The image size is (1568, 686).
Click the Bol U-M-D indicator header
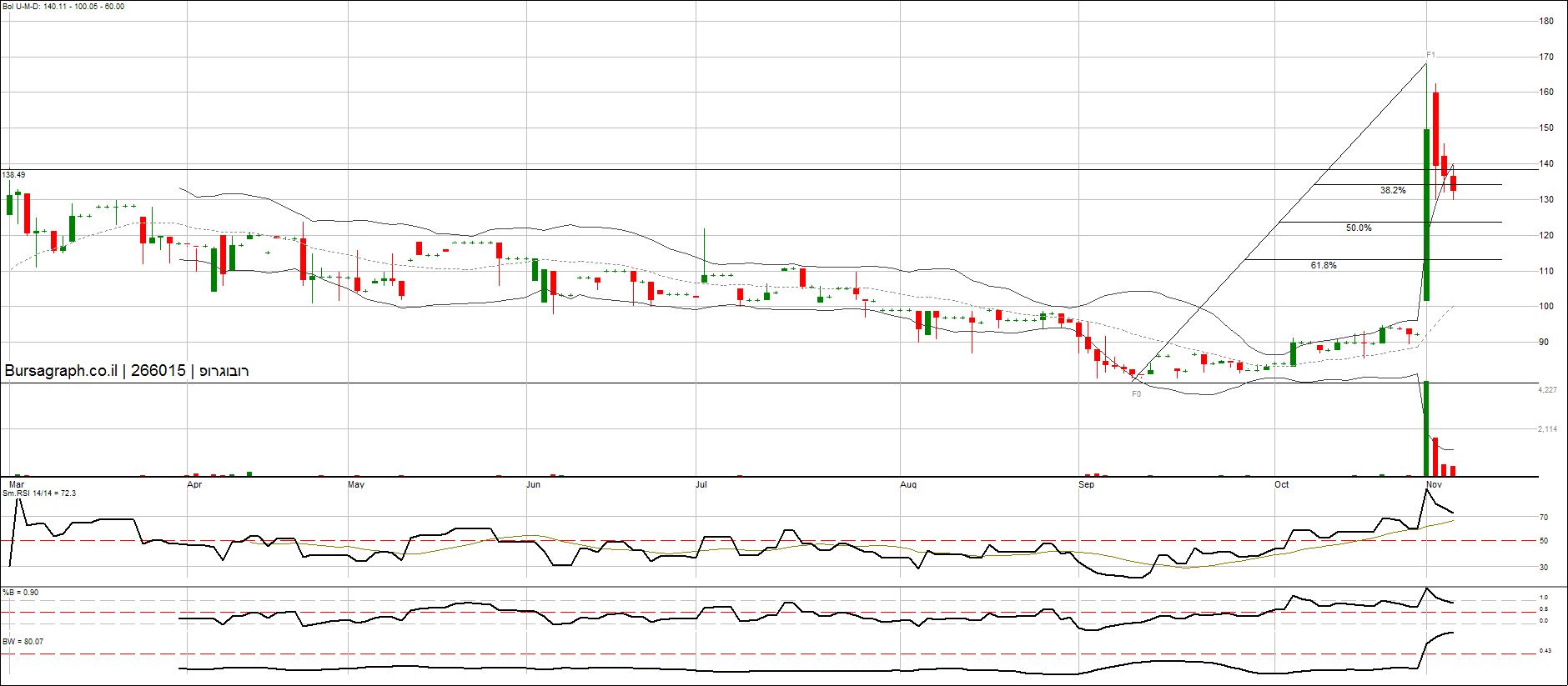63,7
